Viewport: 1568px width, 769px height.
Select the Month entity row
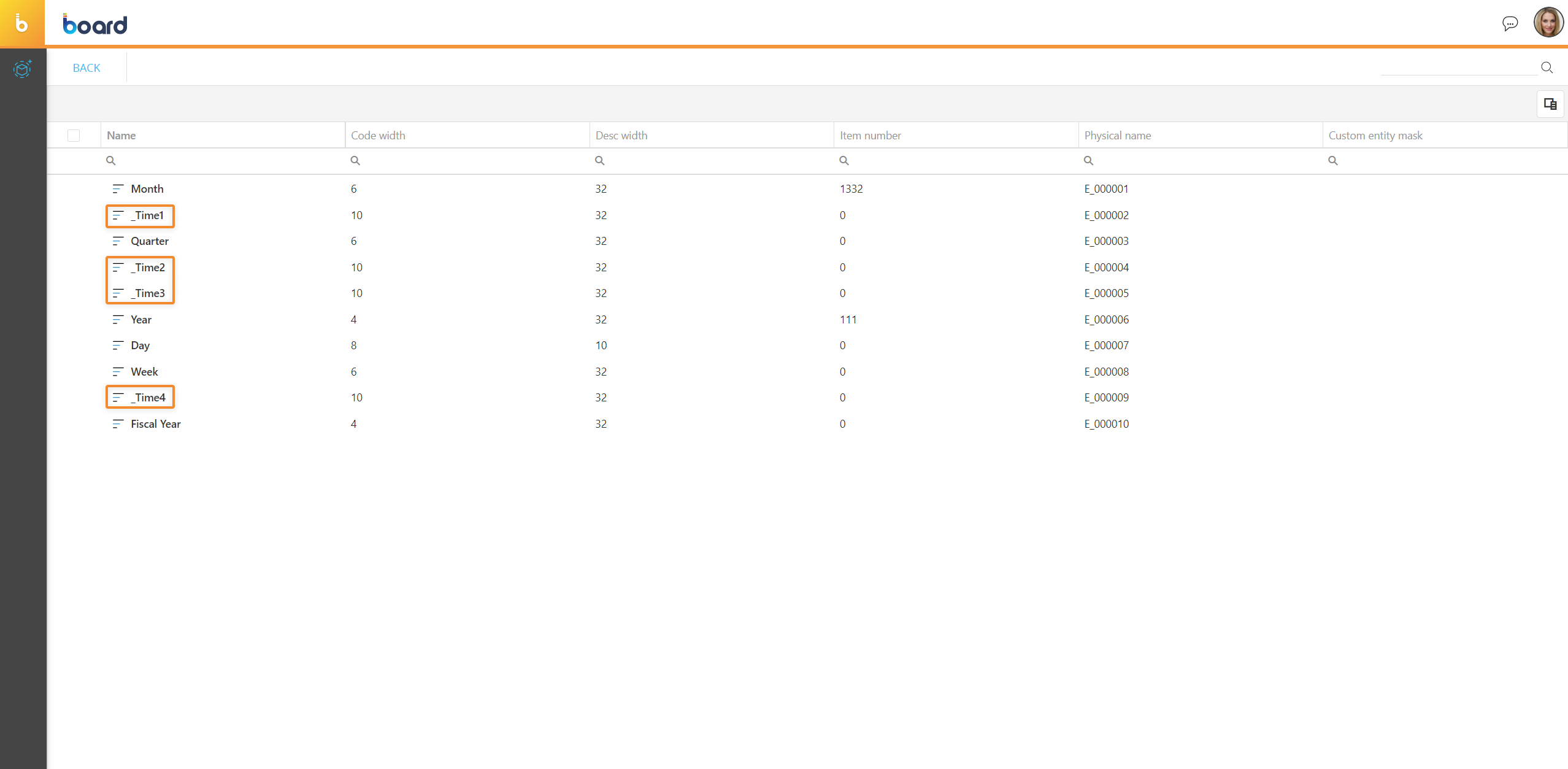[x=147, y=189]
